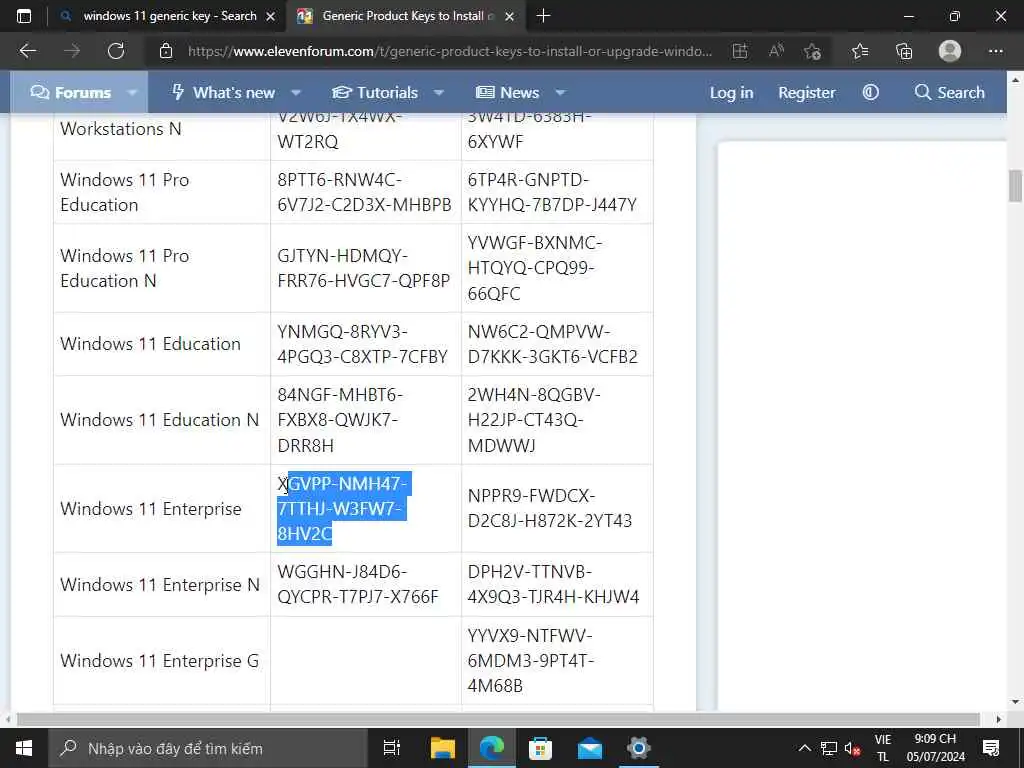
Task: Click the horizontal scrollbar at page bottom
Action: pyautogui.click(x=498, y=719)
